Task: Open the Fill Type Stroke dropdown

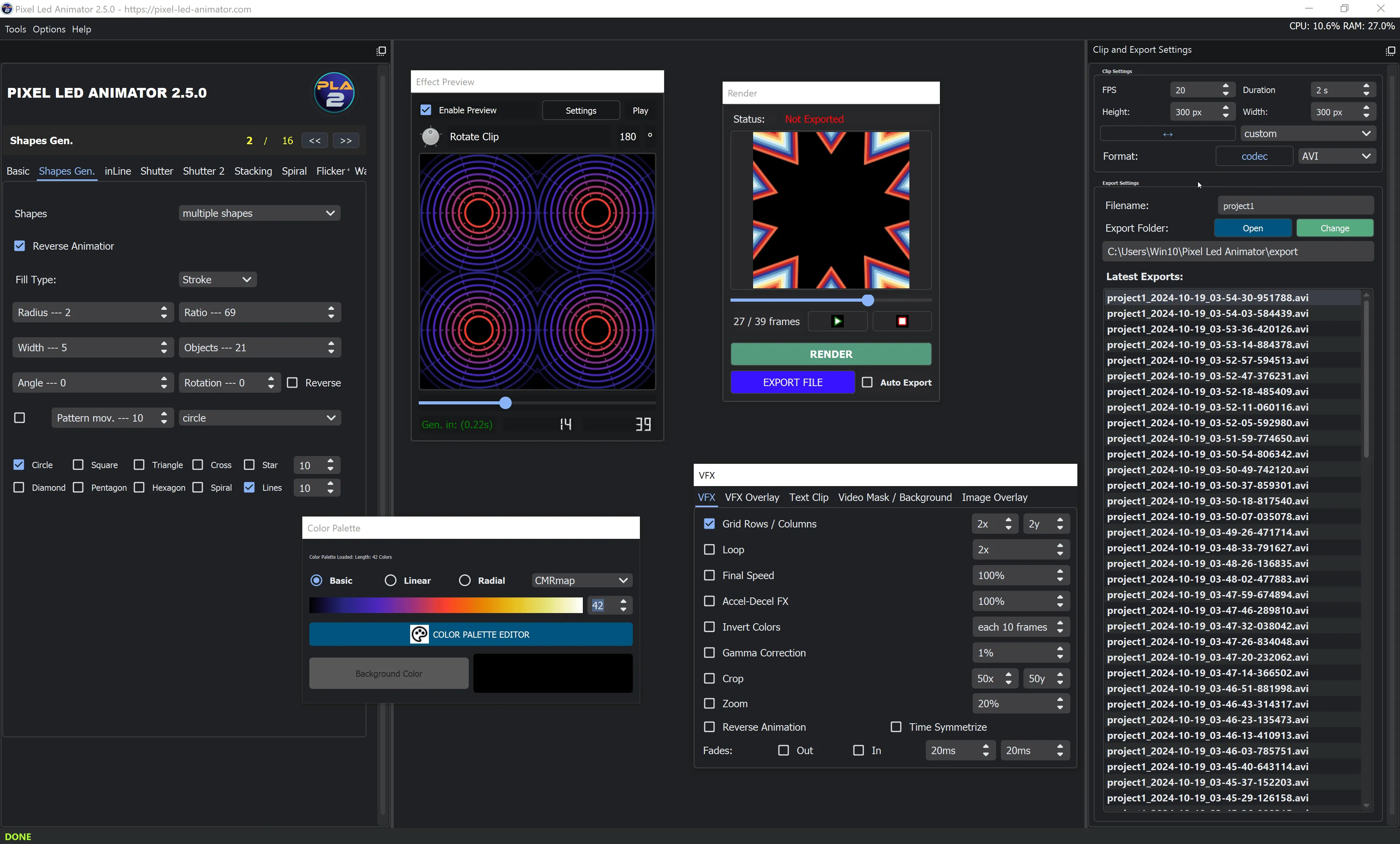Action: click(x=218, y=280)
